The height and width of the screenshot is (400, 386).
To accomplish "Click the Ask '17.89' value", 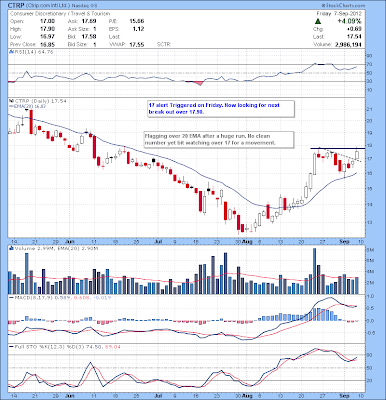I will [89, 21].
